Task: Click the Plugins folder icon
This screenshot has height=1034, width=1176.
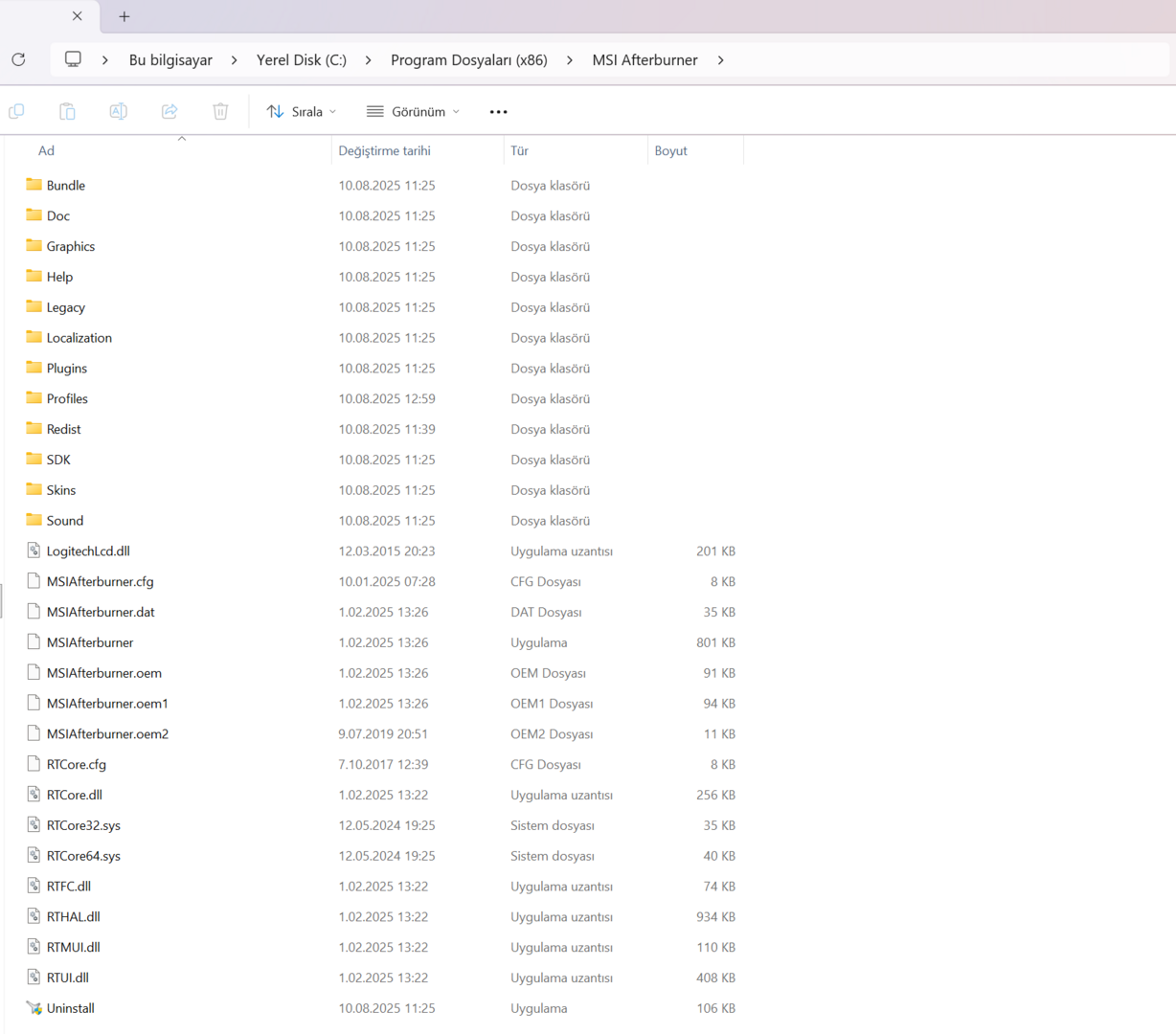Action: click(34, 367)
